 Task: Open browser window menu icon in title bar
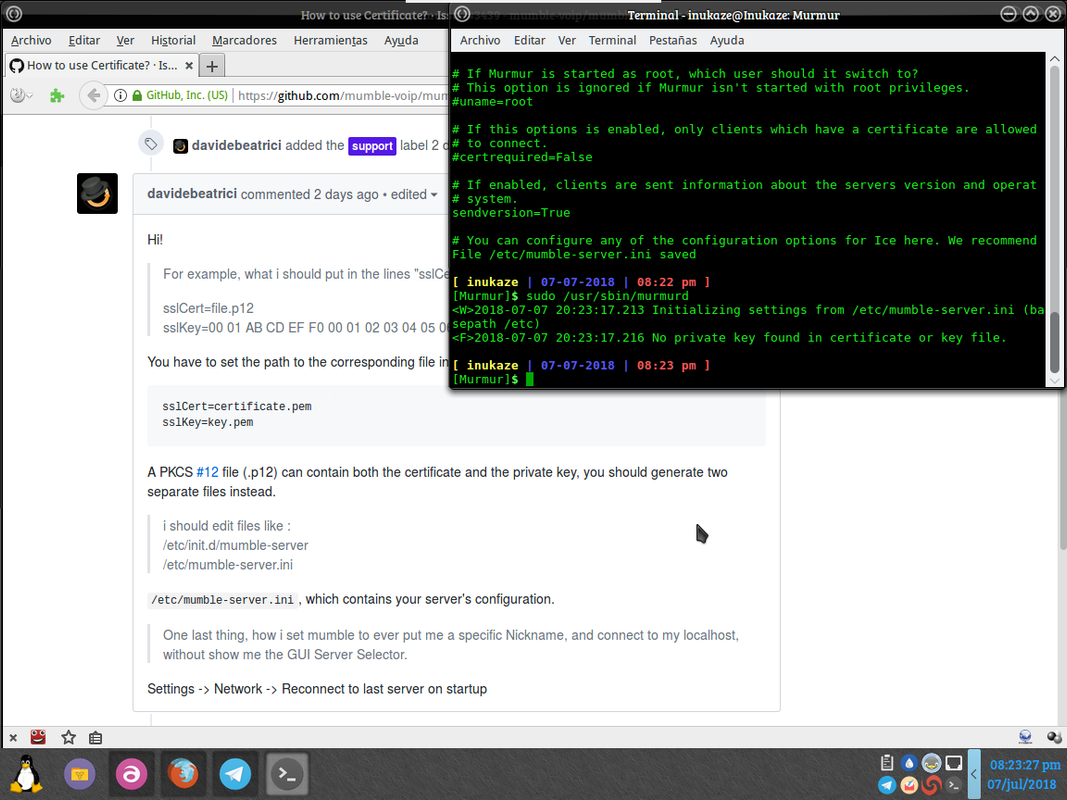point(14,14)
